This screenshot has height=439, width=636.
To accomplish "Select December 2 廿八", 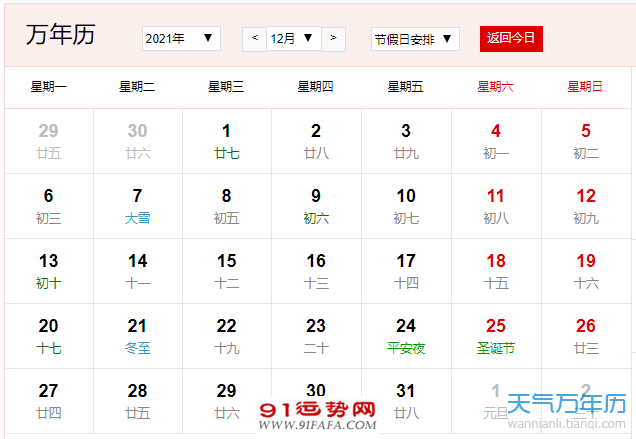I will 316,141.
